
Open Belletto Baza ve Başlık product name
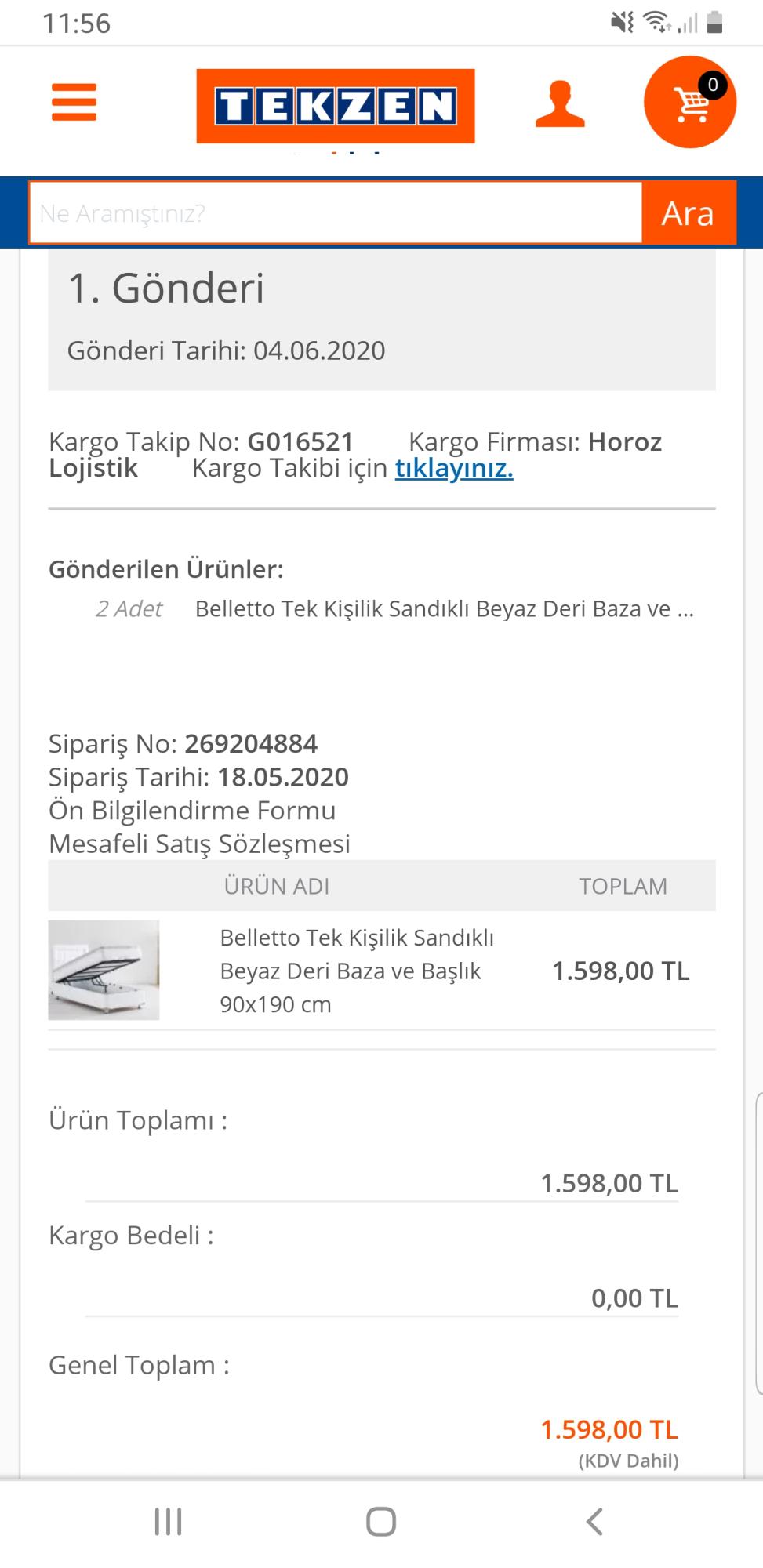coord(357,971)
